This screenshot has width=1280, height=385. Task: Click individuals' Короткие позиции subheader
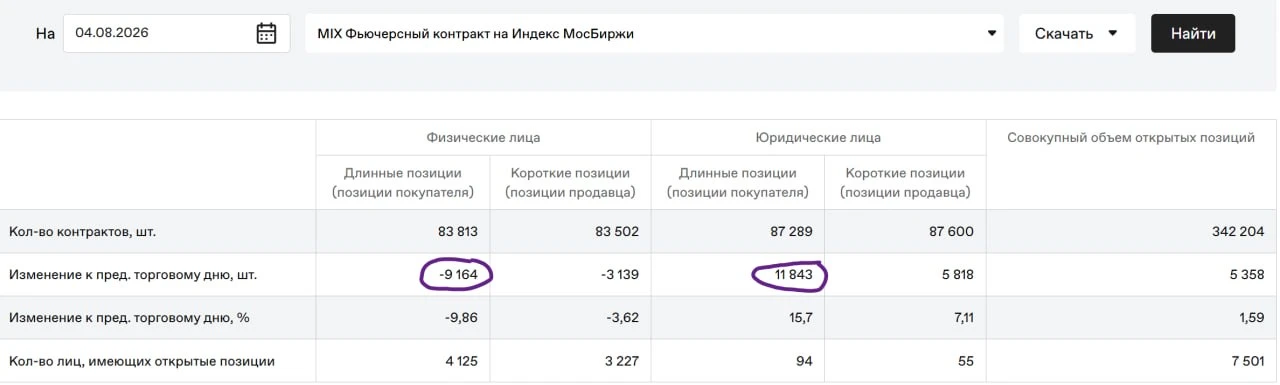[x=568, y=182]
